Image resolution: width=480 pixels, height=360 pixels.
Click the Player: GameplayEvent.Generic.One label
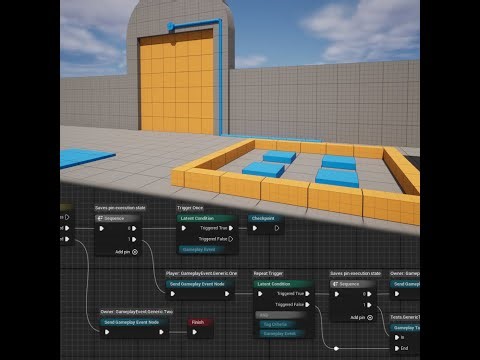click(x=202, y=273)
